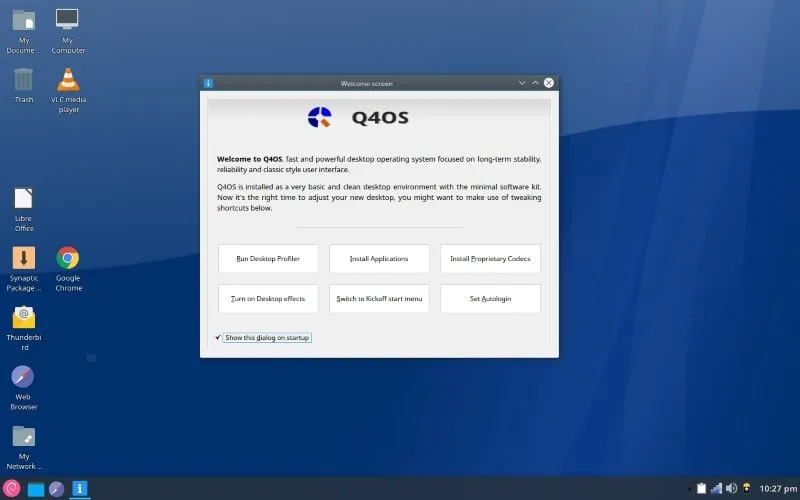This screenshot has height=500, width=800.
Task: Open the clipboard icon in system tray
Action: (701, 488)
